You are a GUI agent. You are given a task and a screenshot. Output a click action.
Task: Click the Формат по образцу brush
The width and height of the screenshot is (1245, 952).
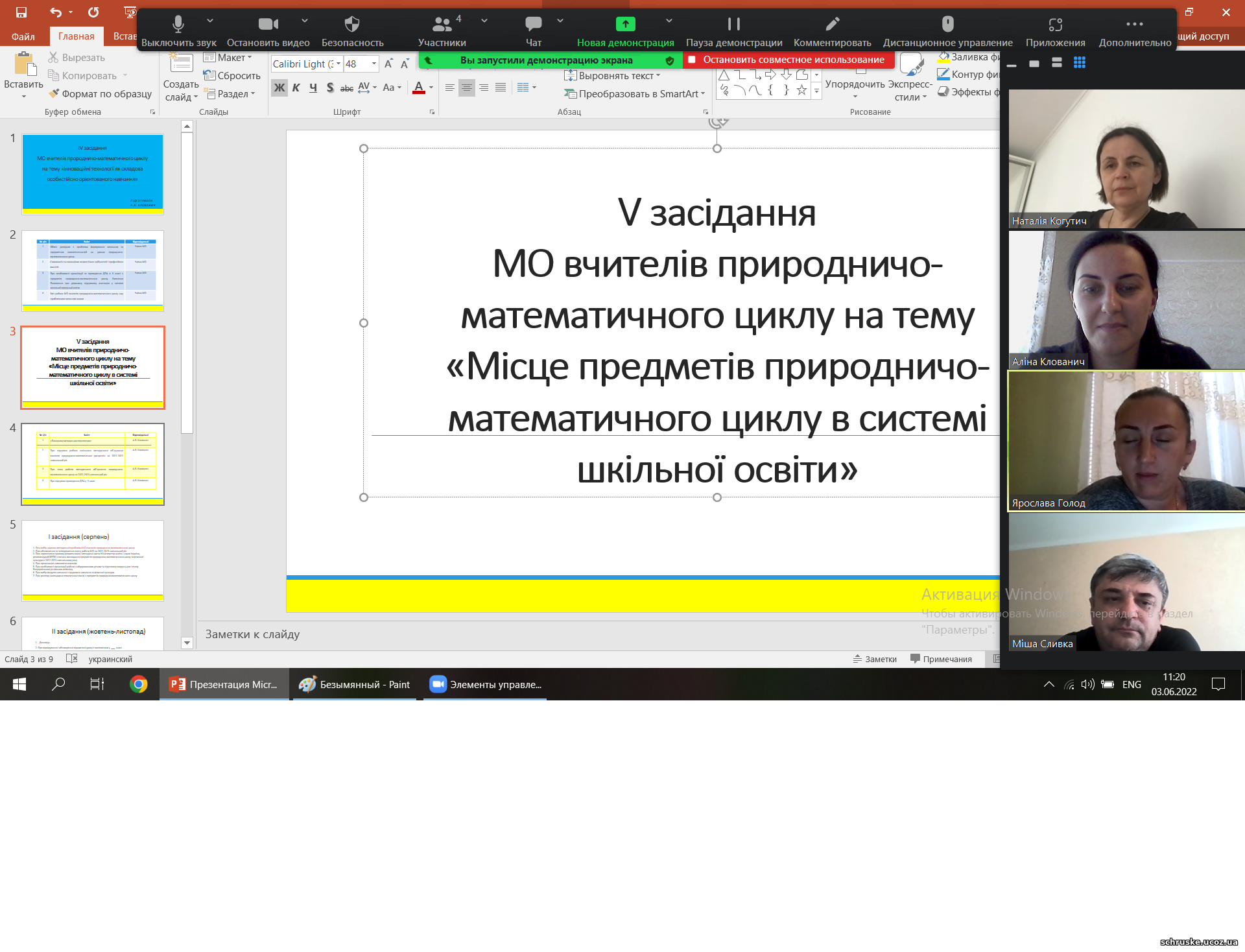tap(101, 94)
